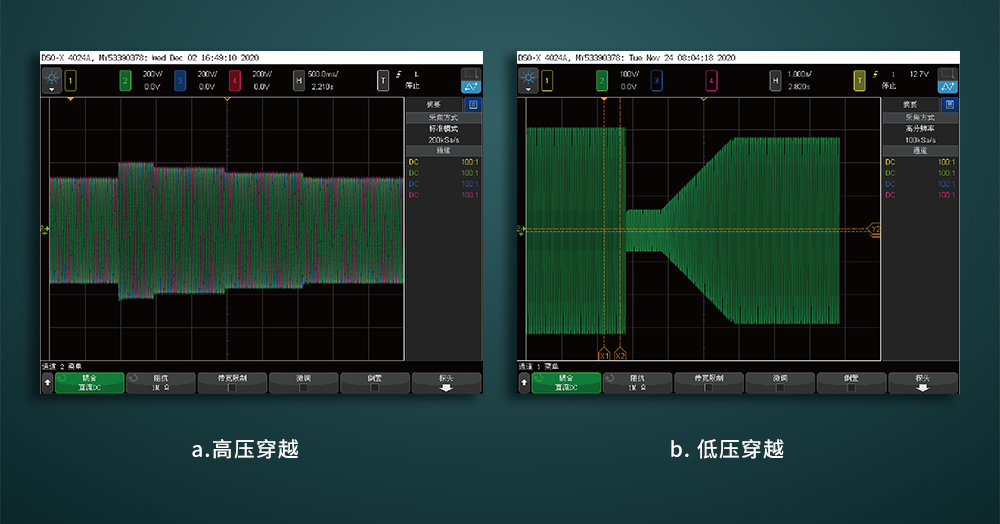Open the 摘要 tab on right scope sidebar
This screenshot has height=524, width=1000.
(x=911, y=104)
